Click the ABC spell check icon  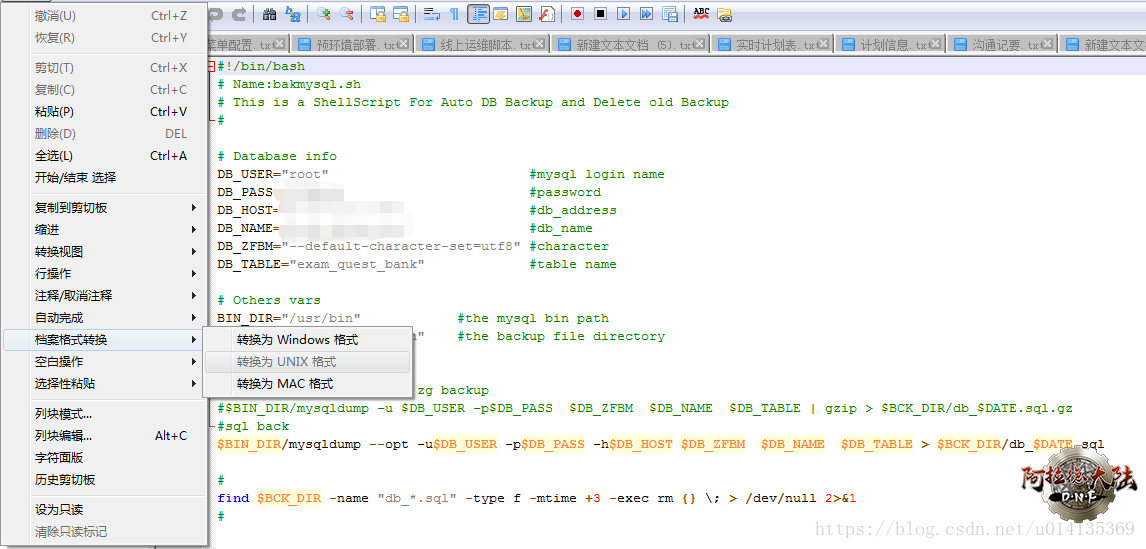coord(701,14)
